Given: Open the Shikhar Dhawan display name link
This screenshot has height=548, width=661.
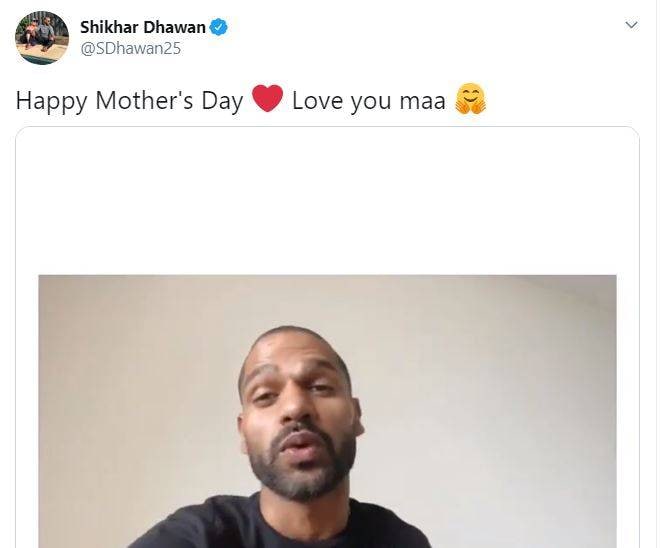Looking at the screenshot, I should click(x=142, y=27).
